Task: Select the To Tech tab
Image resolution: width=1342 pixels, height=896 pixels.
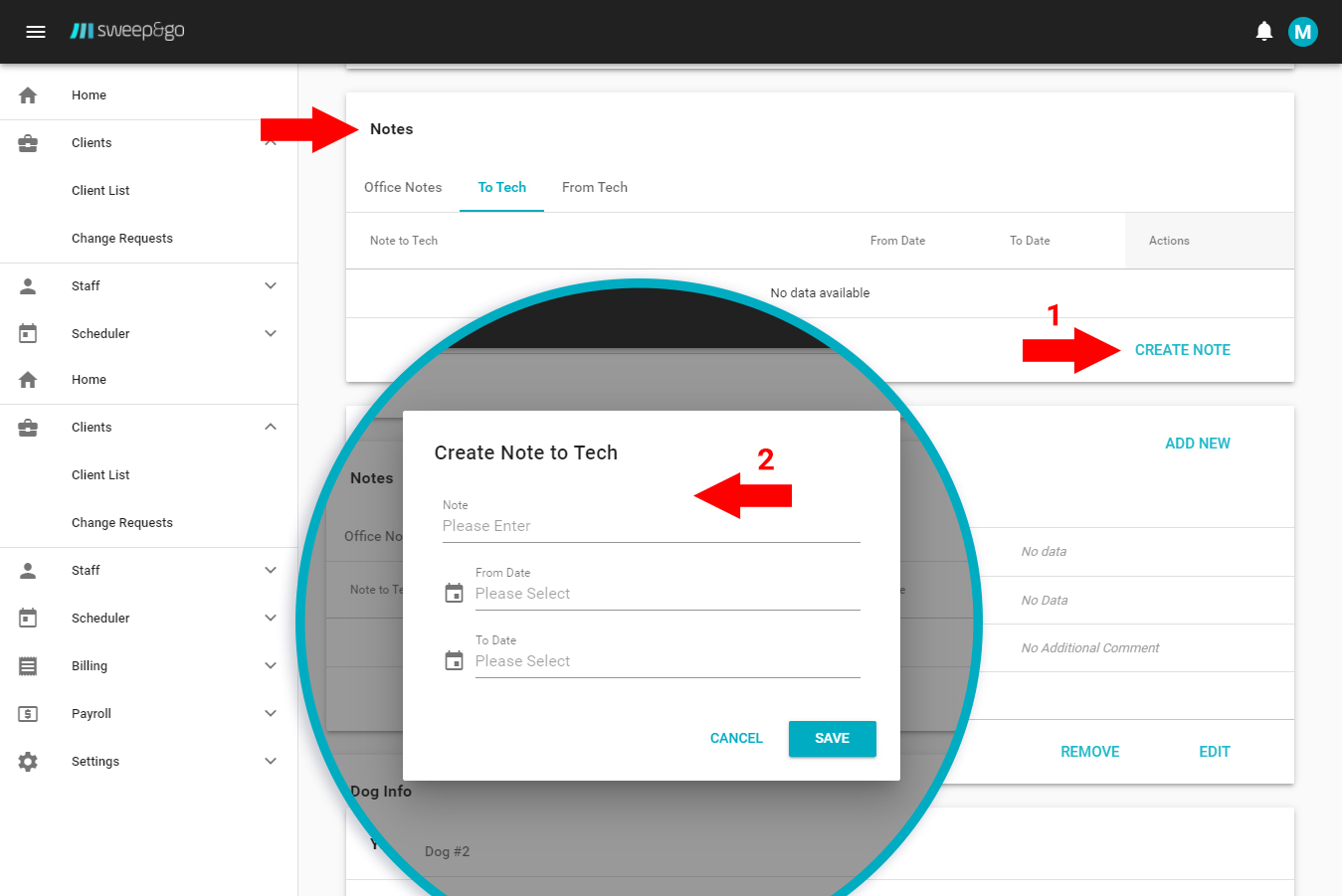Action: [x=501, y=187]
